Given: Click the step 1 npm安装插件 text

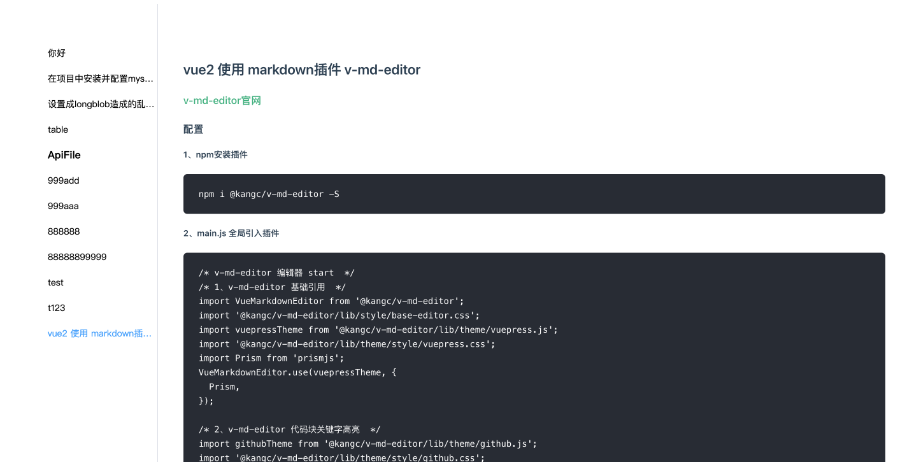Looking at the screenshot, I should pyautogui.click(x=215, y=155).
